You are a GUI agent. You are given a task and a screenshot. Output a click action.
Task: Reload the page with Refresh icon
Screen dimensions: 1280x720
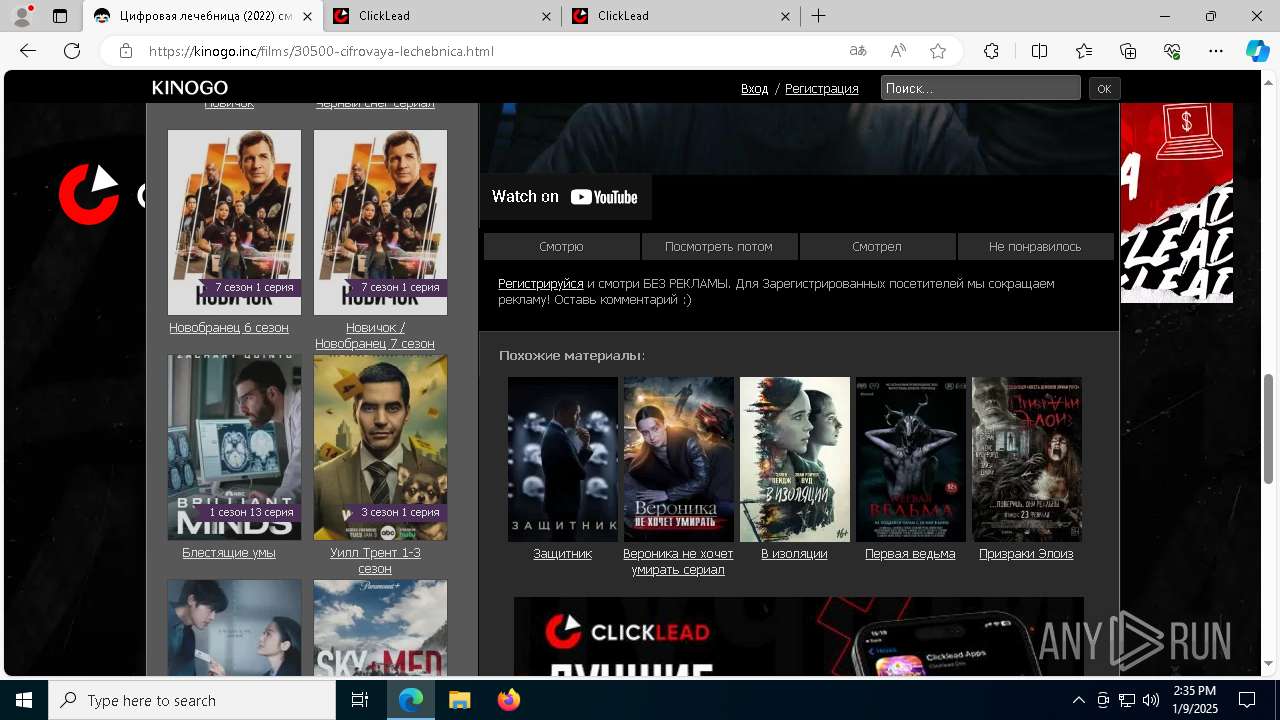pyautogui.click(x=72, y=51)
